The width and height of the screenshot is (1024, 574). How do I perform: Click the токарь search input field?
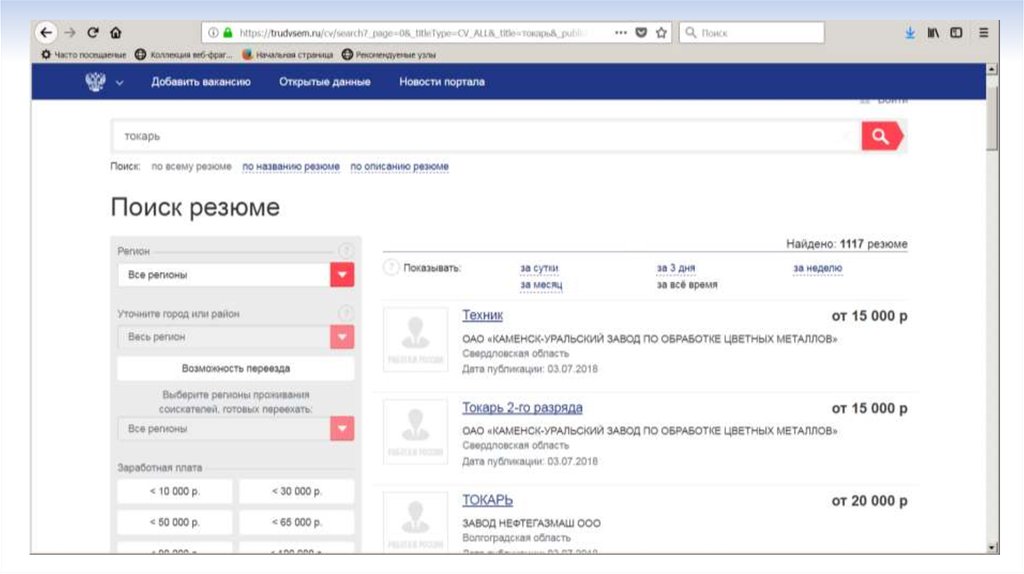click(x=485, y=136)
